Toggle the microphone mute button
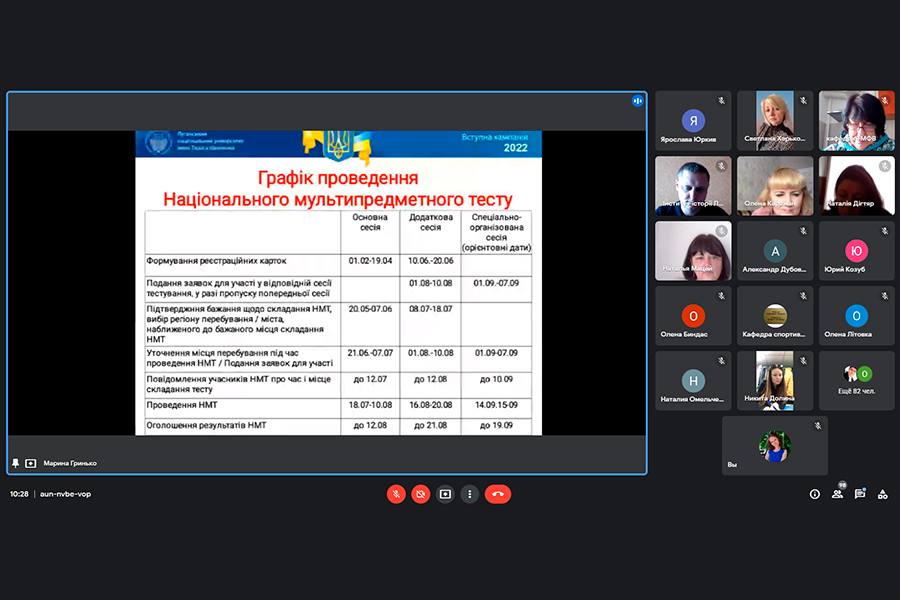Image resolution: width=900 pixels, height=600 pixels. coord(396,494)
